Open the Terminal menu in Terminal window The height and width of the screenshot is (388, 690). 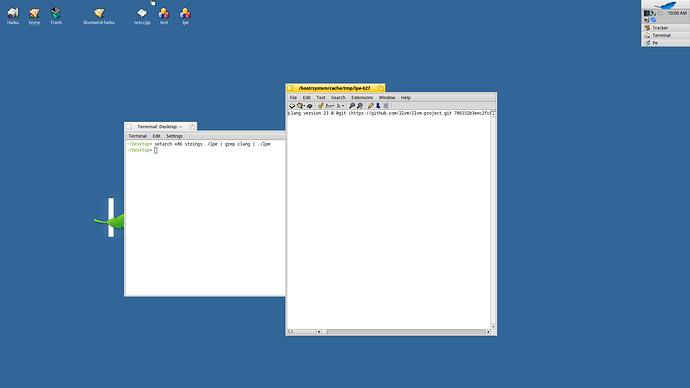pyautogui.click(x=137, y=136)
